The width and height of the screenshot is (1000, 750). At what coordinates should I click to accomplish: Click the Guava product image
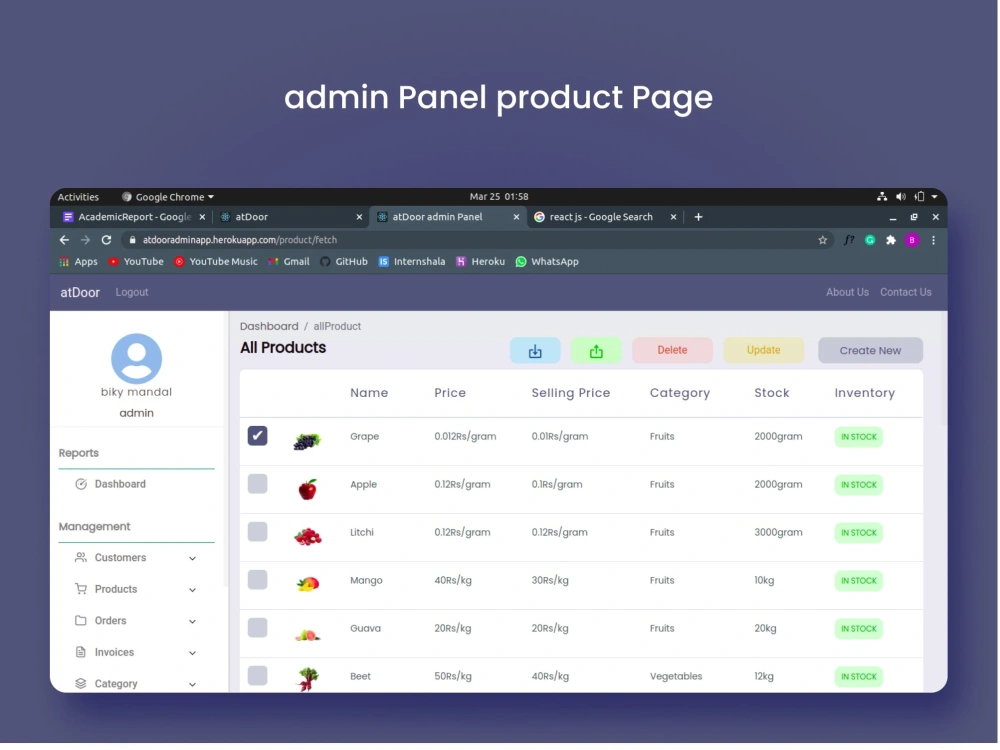(308, 635)
